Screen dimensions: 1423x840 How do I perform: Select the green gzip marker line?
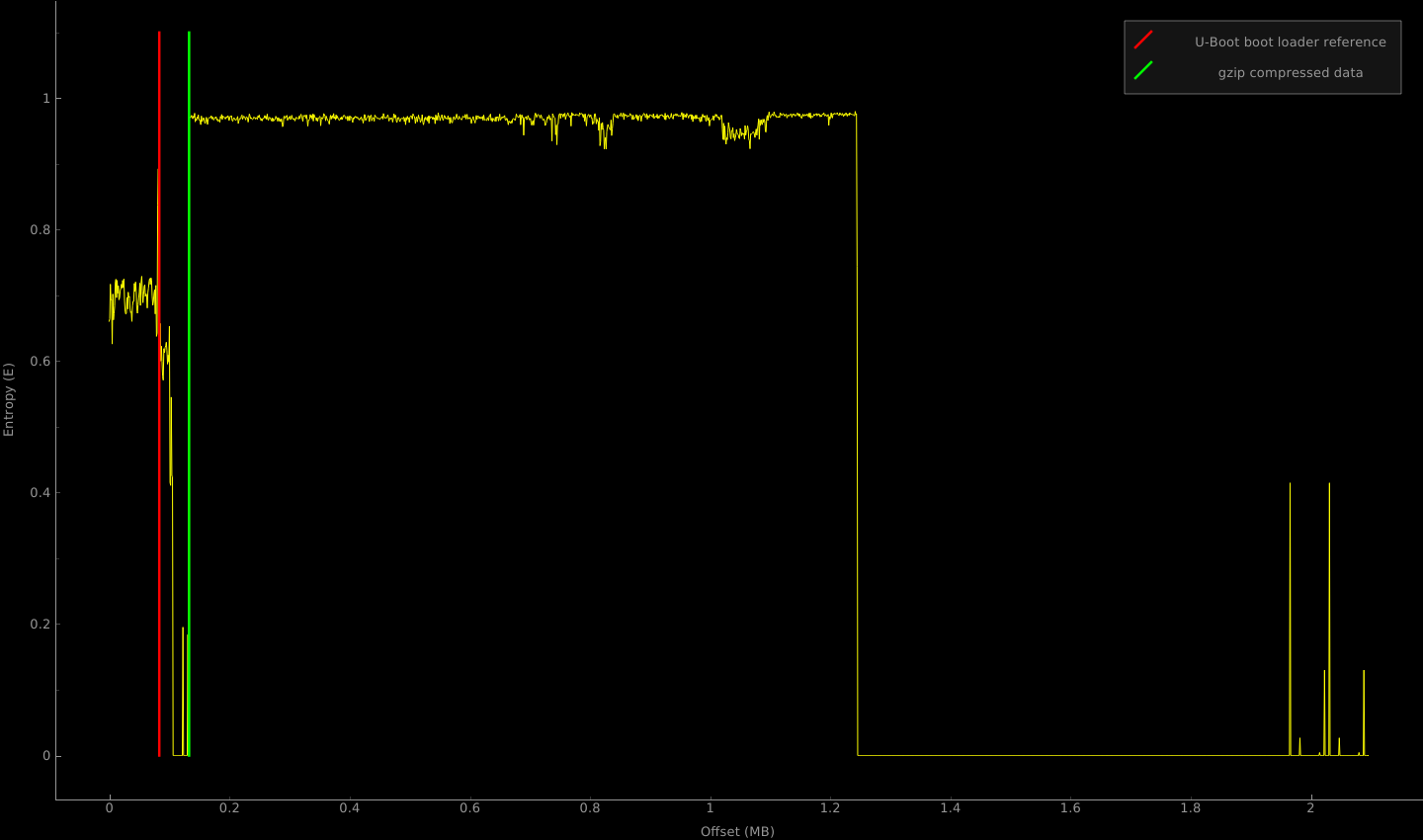click(189, 395)
